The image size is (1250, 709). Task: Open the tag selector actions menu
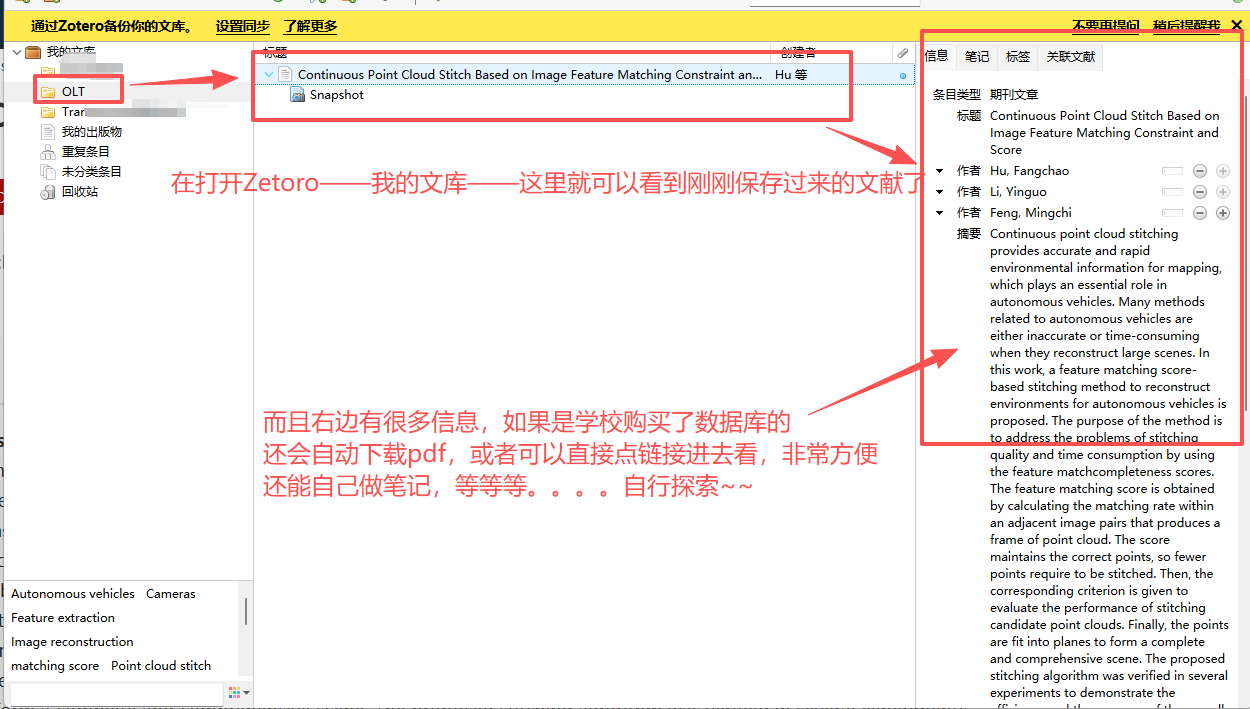pyautogui.click(x=238, y=692)
